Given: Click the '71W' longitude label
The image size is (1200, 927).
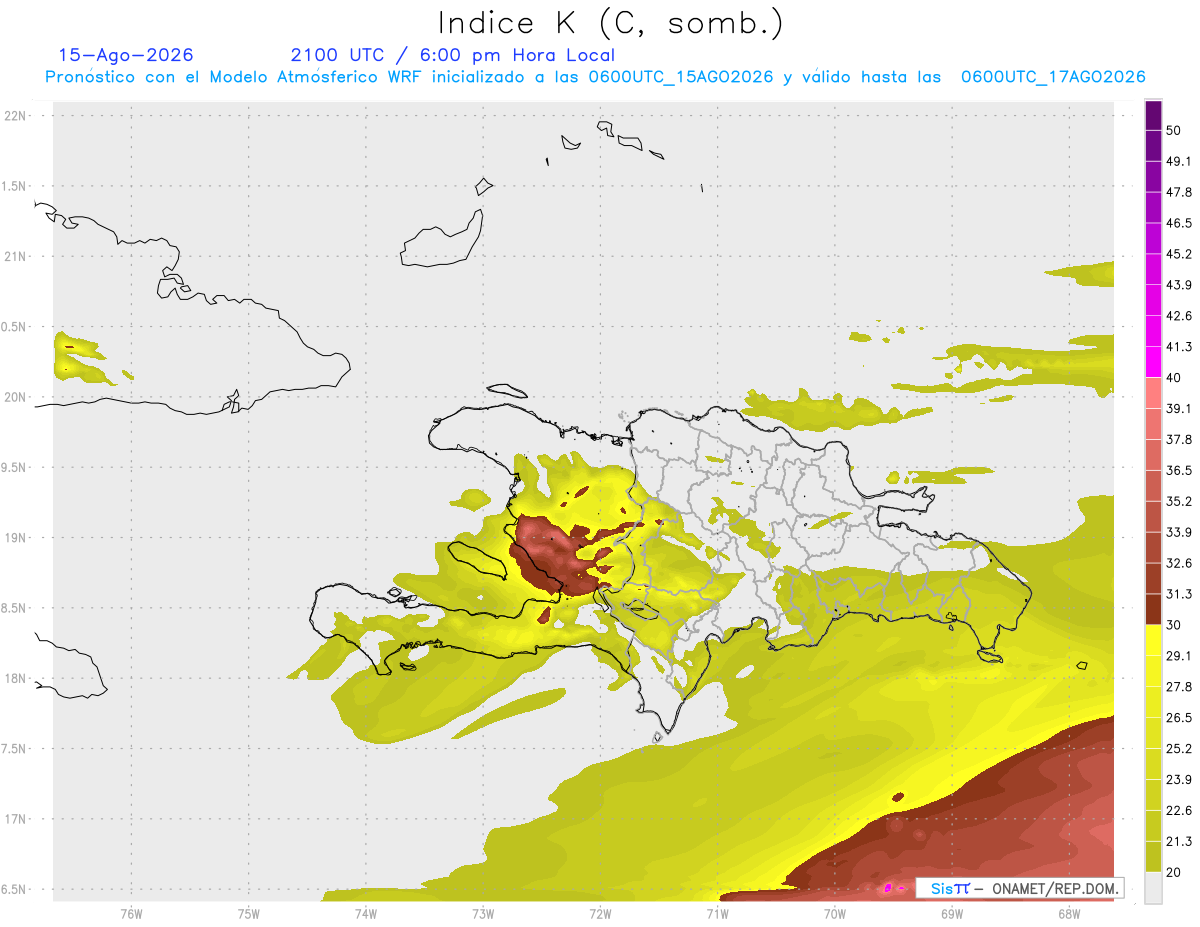Looking at the screenshot, I should (x=717, y=914).
